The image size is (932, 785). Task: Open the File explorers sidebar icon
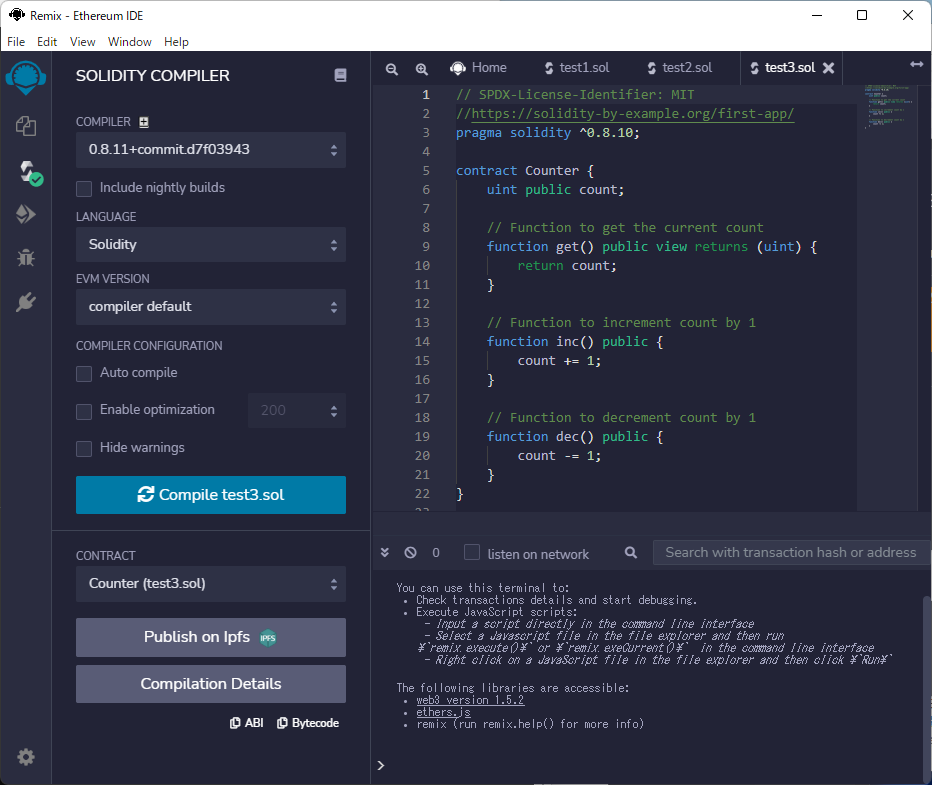[26, 126]
